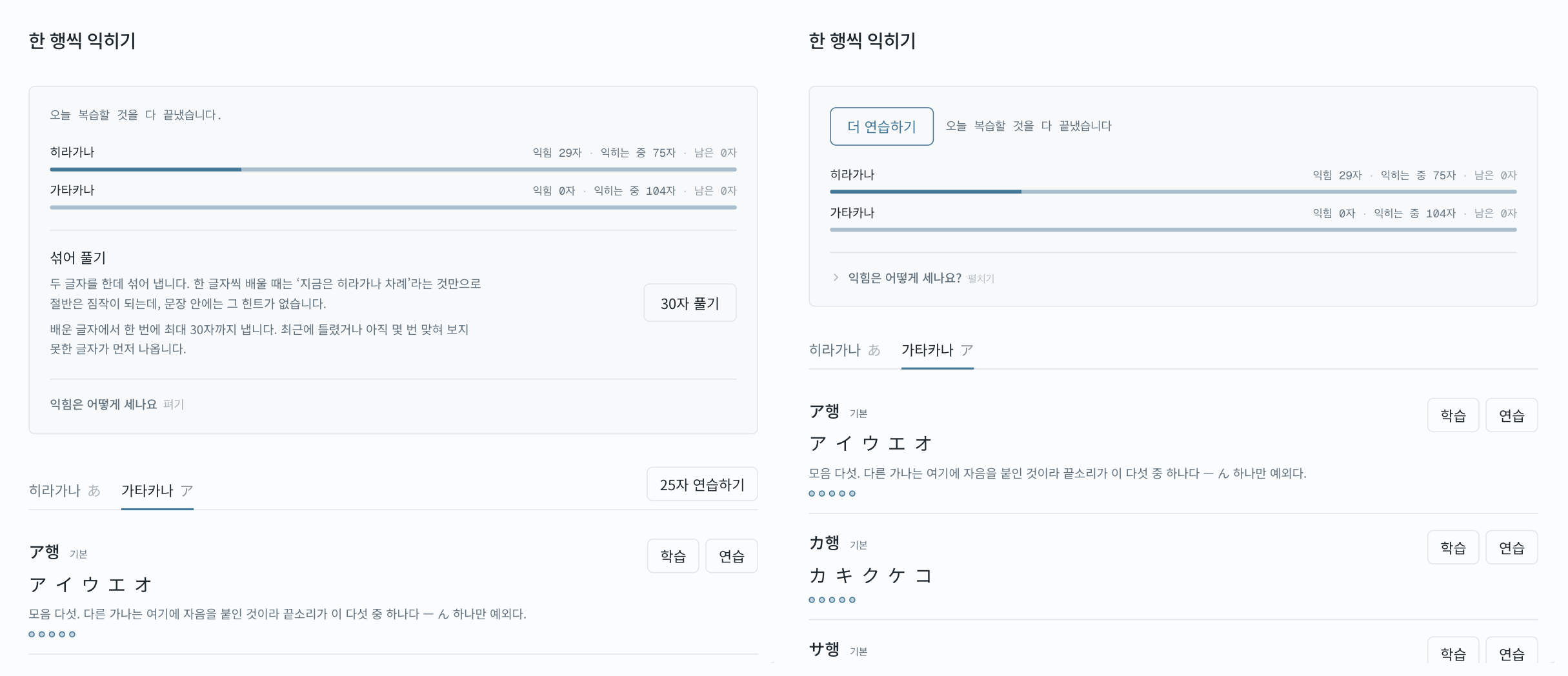Click text '오늘 복습할 것을 다 끝냈습니다' beside 더 연습하기
1568x676 pixels.
[x=1029, y=126]
